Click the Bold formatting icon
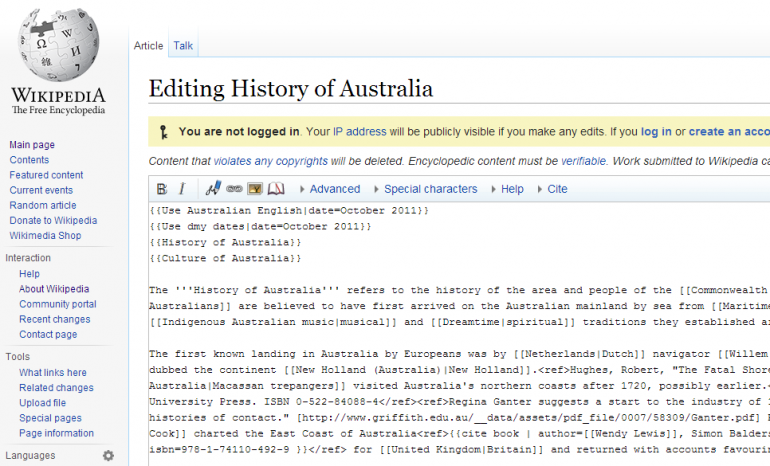This screenshot has width=770, height=466. pos(162,189)
